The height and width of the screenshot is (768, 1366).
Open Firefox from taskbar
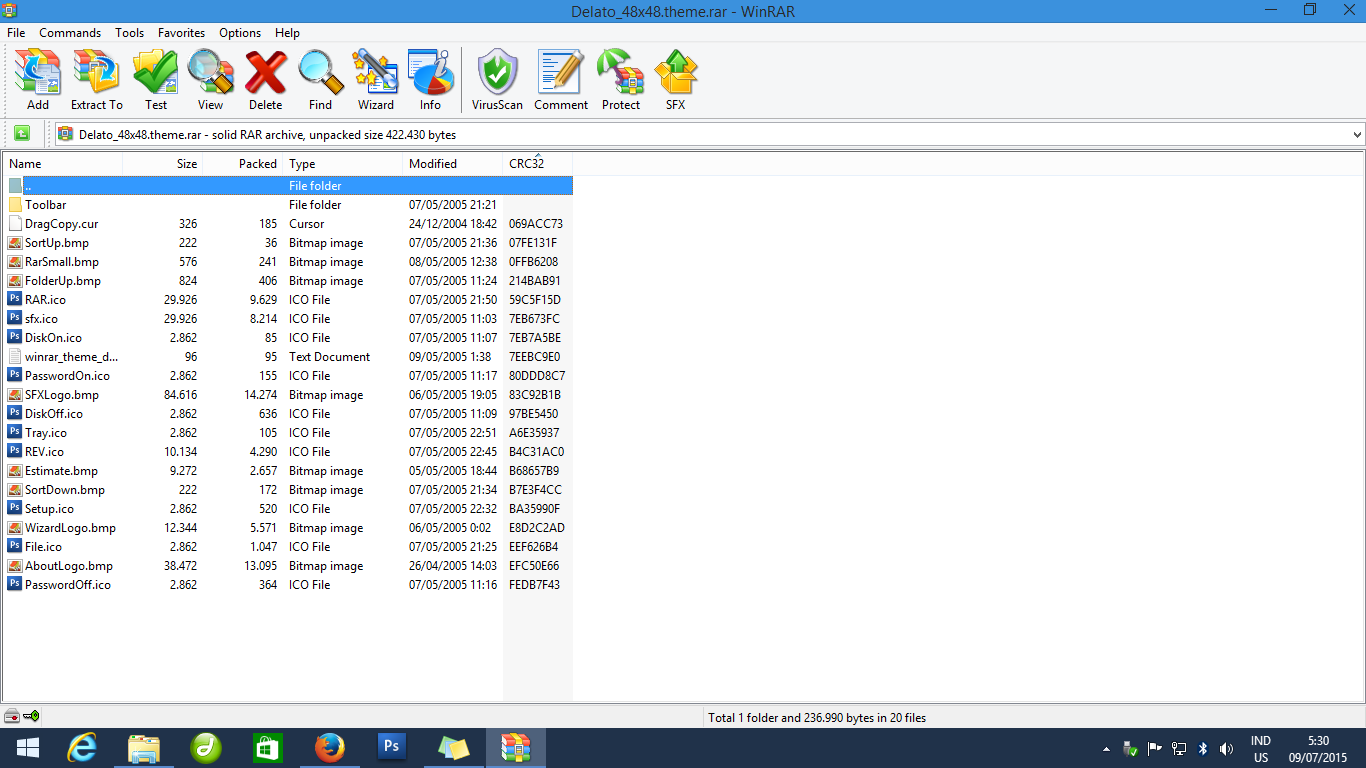click(x=329, y=747)
